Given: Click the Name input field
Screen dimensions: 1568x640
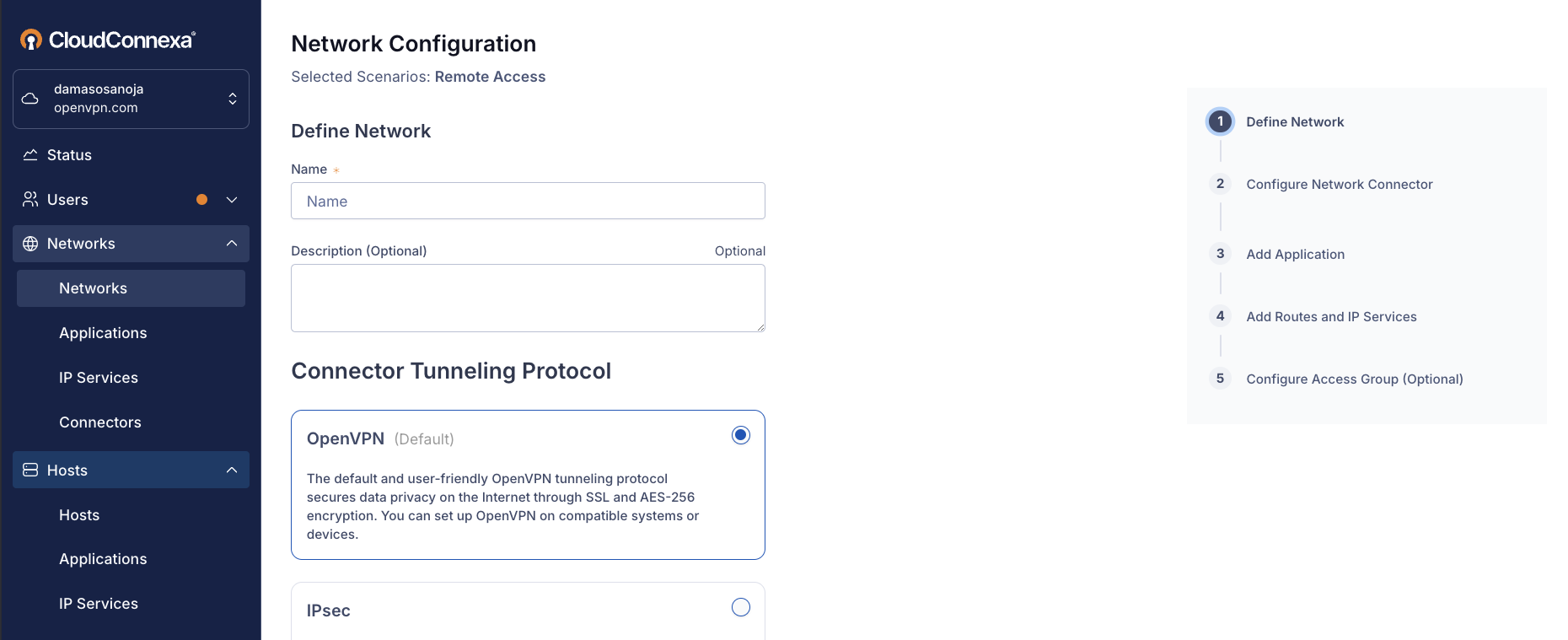Looking at the screenshot, I should pyautogui.click(x=528, y=201).
